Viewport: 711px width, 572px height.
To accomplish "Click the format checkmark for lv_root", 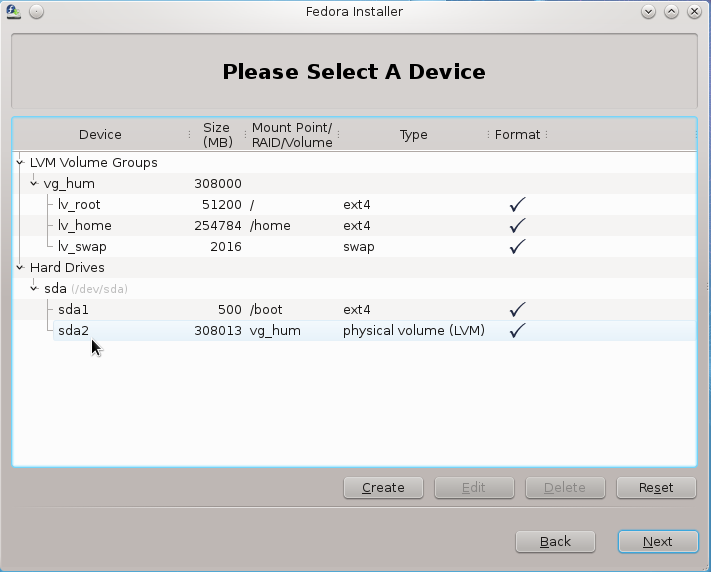I will coord(517,205).
